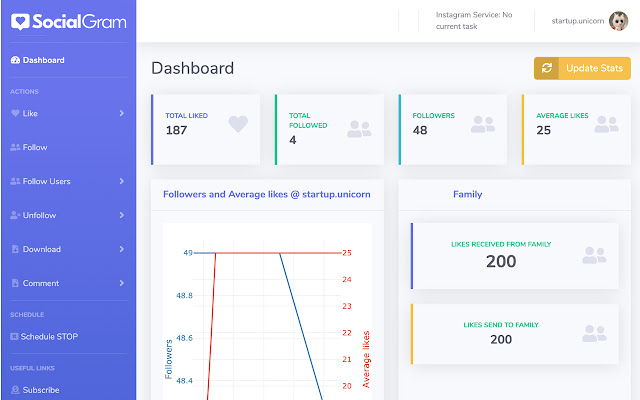Click the file icon beside Comment
Screen dimensions: 640x400
(x=15, y=283)
